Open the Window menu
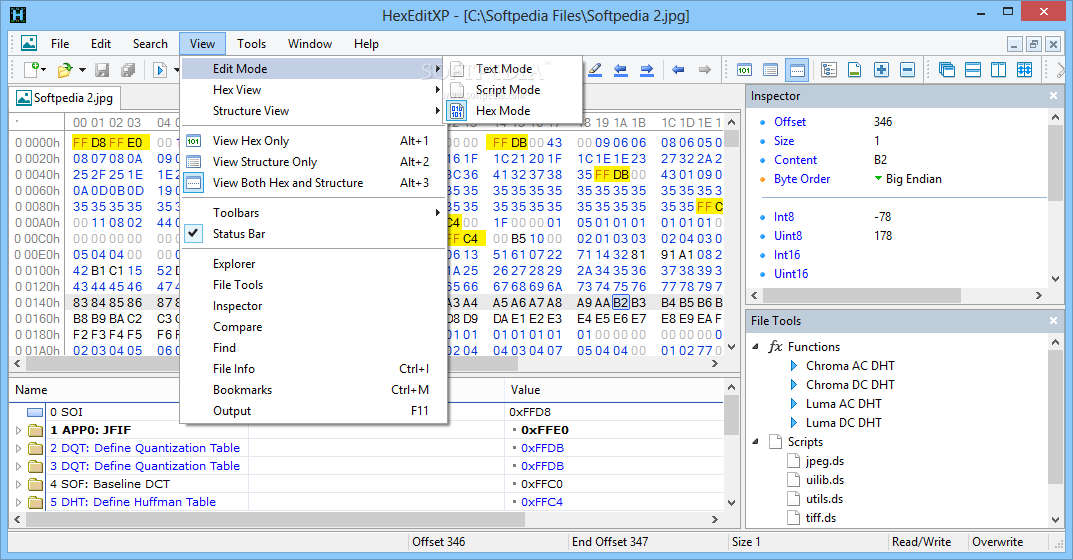The width and height of the screenshot is (1073, 560). [309, 44]
